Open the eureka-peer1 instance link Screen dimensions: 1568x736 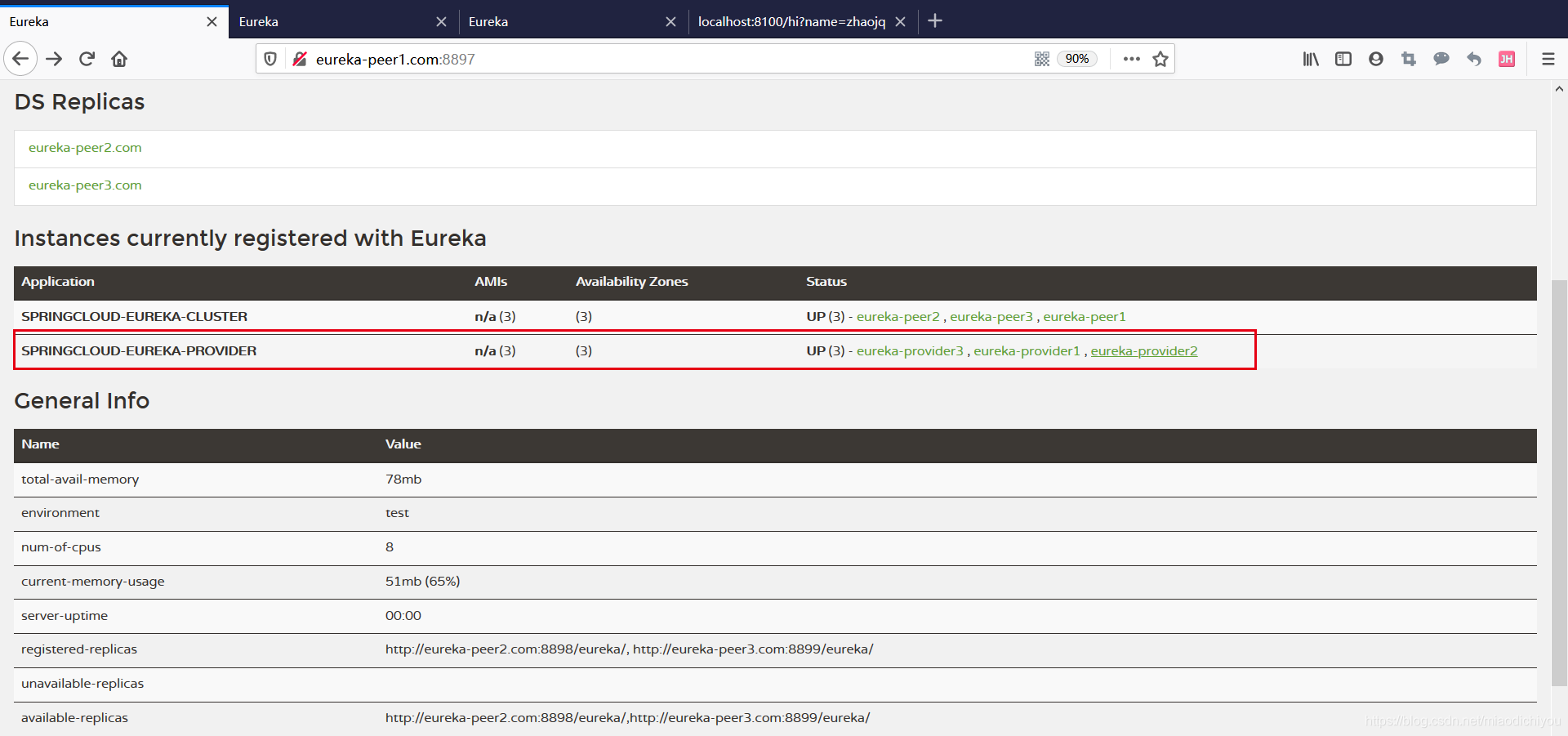[1085, 317]
